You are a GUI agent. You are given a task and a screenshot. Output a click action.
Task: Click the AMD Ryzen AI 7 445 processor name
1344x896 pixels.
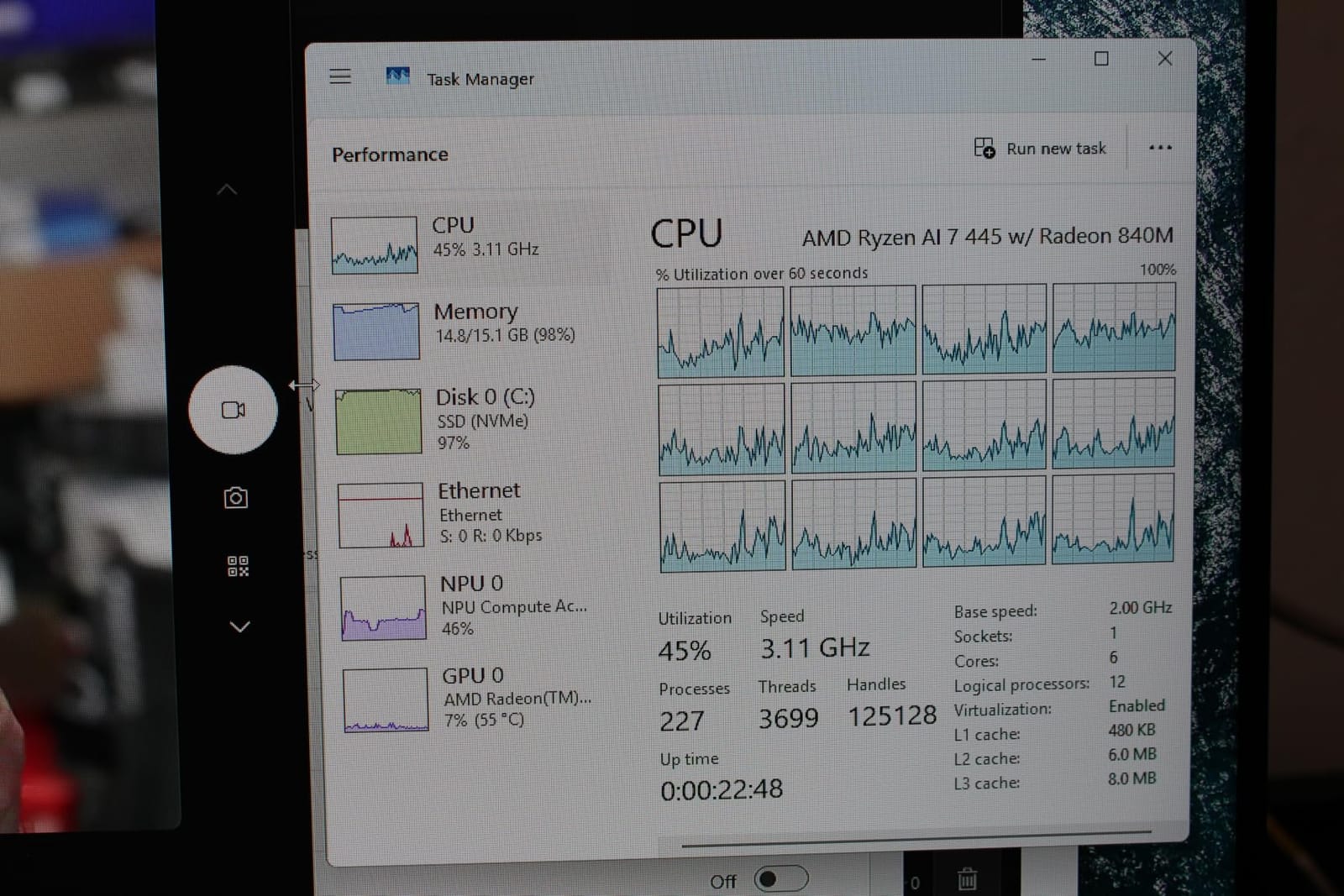click(988, 237)
